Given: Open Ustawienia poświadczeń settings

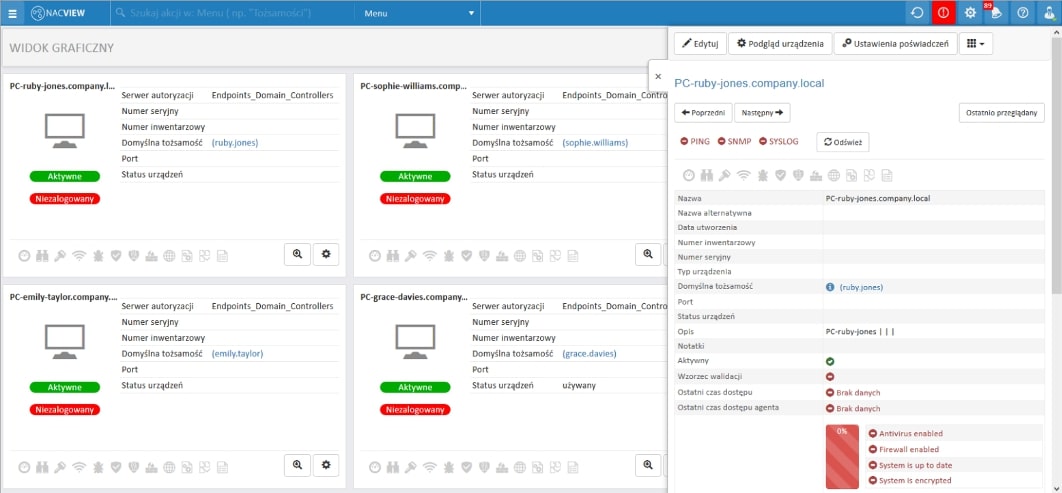Looking at the screenshot, I should (893, 44).
